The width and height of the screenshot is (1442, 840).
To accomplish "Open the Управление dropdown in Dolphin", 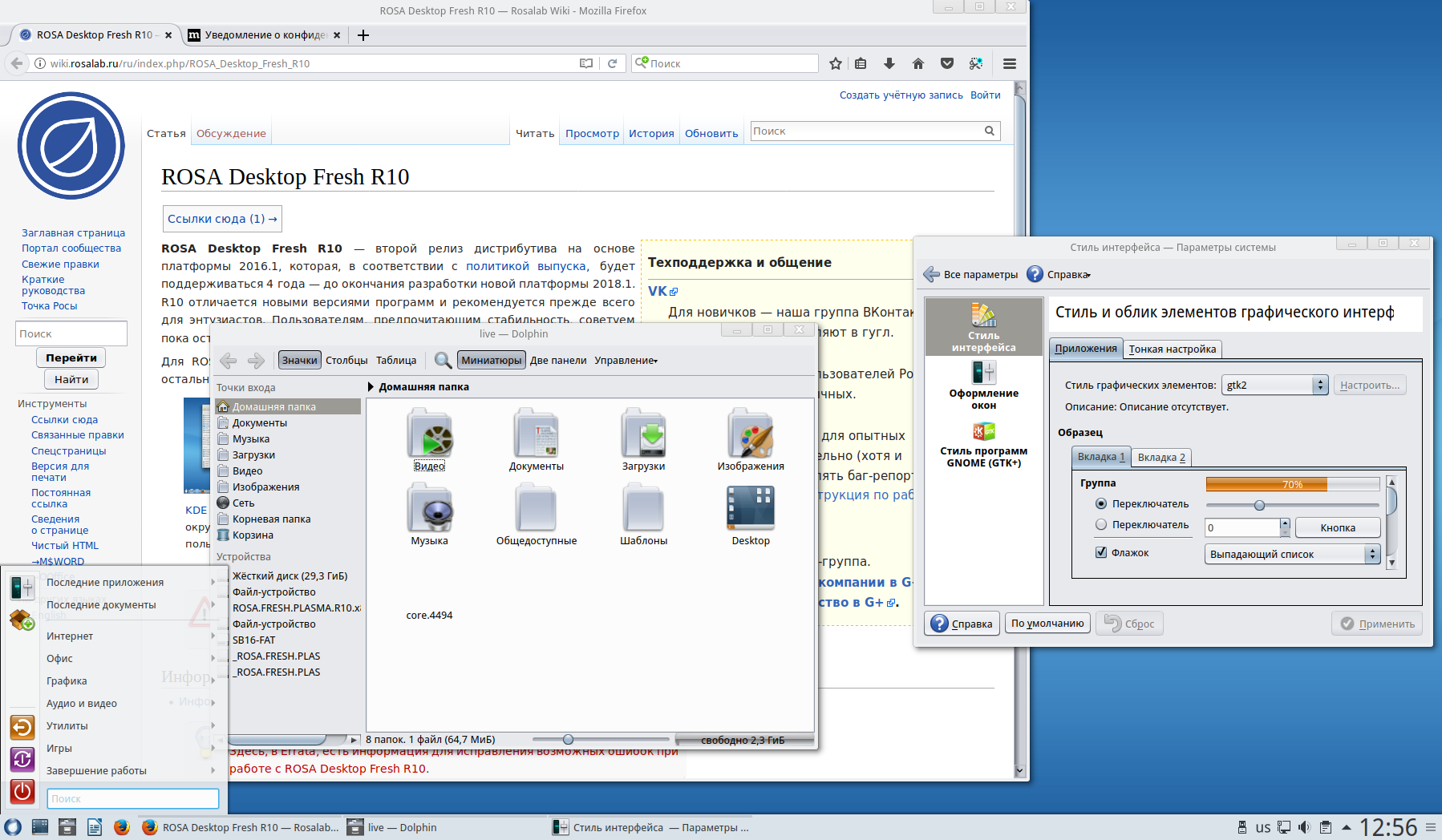I will [x=626, y=361].
